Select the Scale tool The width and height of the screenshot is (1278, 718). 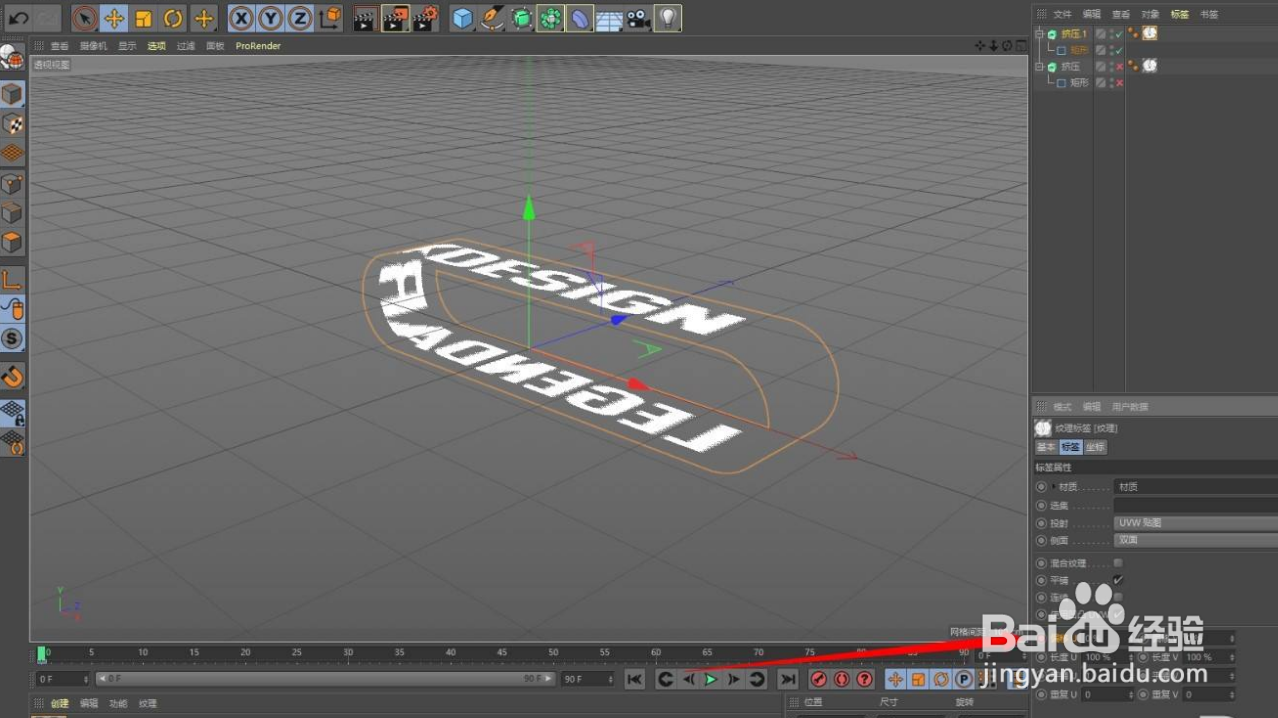click(144, 18)
